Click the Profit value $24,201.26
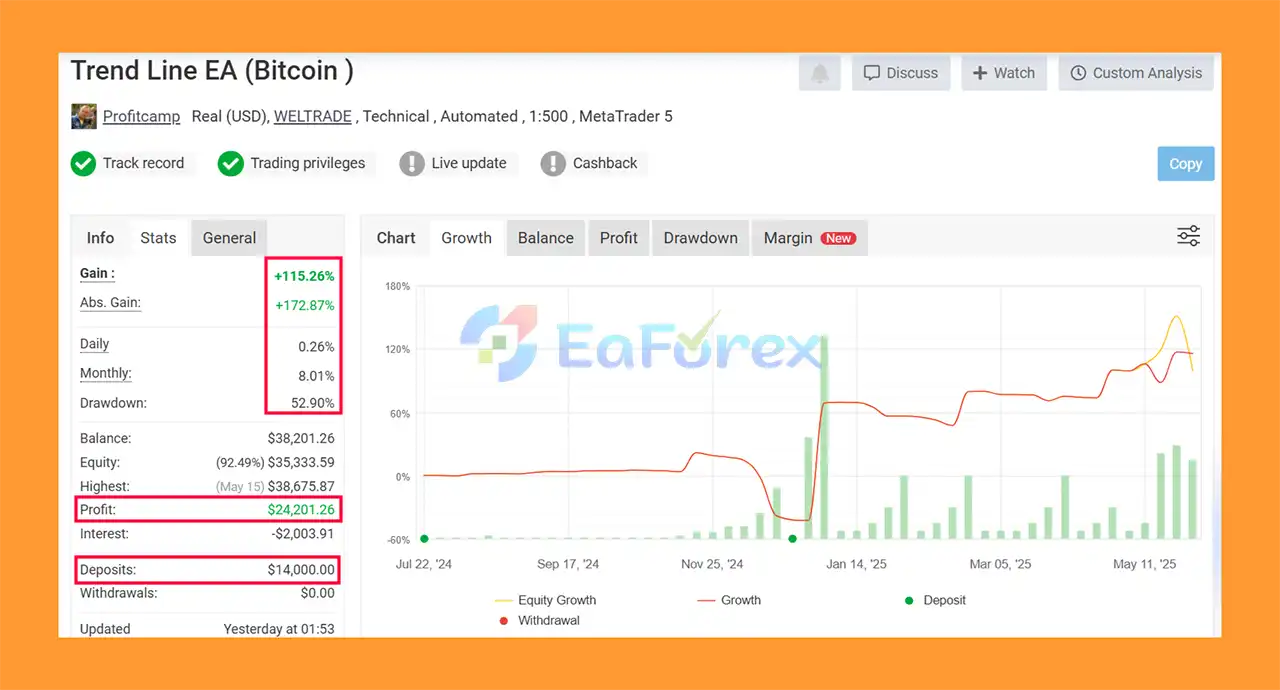This screenshot has height=690, width=1280. 300,510
